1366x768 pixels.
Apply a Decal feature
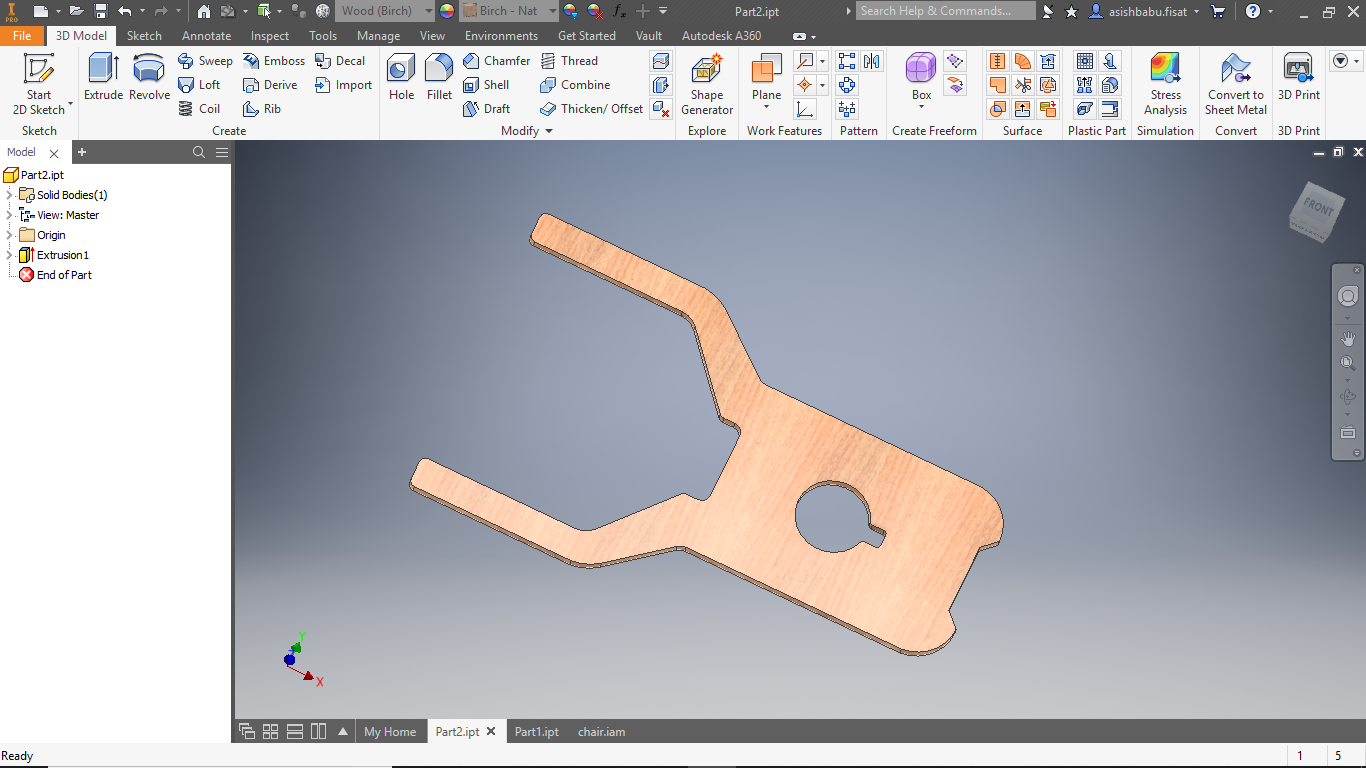(x=340, y=61)
